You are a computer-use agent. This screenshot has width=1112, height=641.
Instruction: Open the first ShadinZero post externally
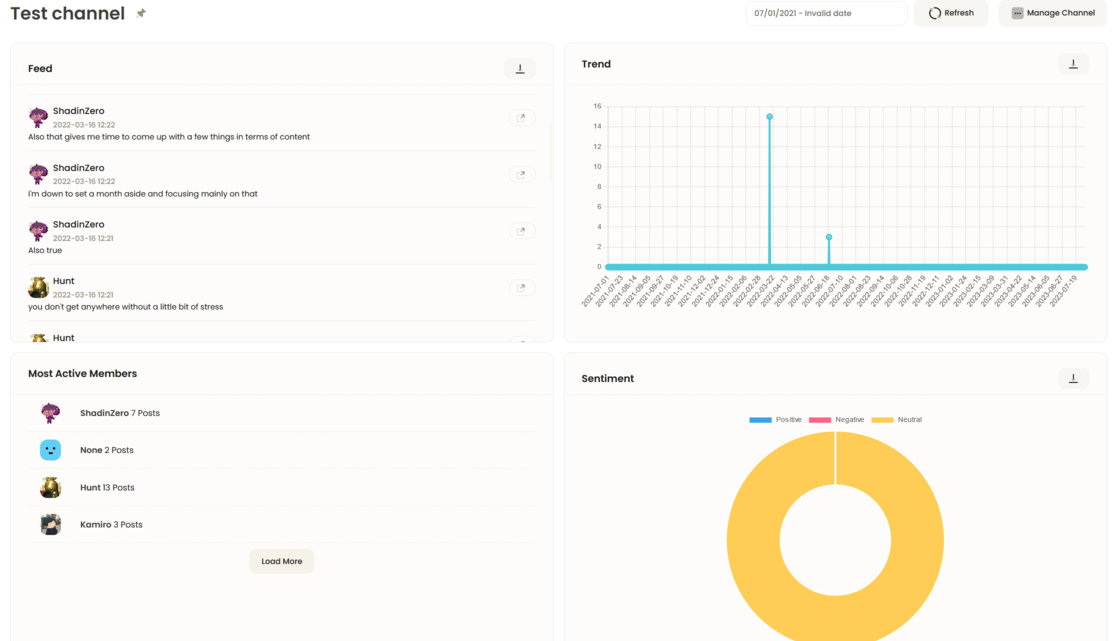pyautogui.click(x=521, y=118)
